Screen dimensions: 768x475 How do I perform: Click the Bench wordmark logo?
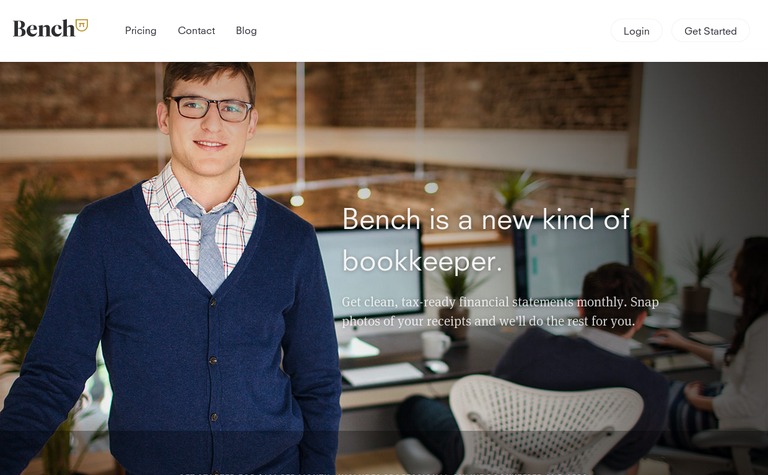coord(44,29)
